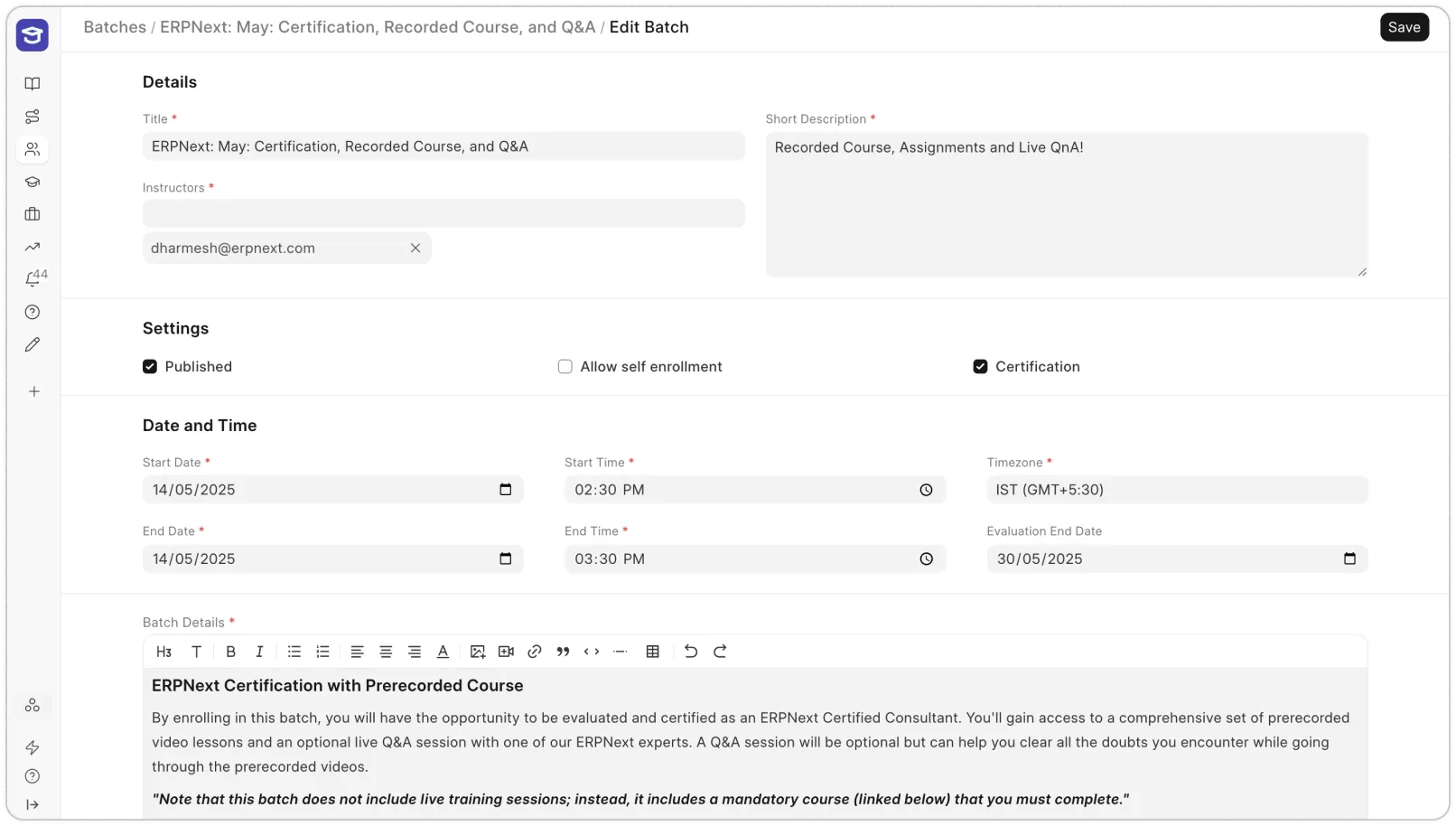Align text left in editor
This screenshot has height=826, width=1456.
pyautogui.click(x=358, y=652)
